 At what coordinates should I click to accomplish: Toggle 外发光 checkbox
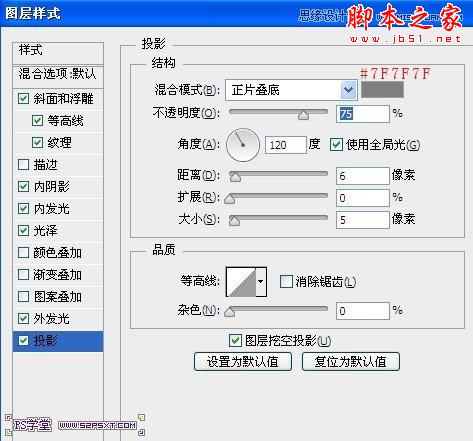pyautogui.click(x=23, y=318)
